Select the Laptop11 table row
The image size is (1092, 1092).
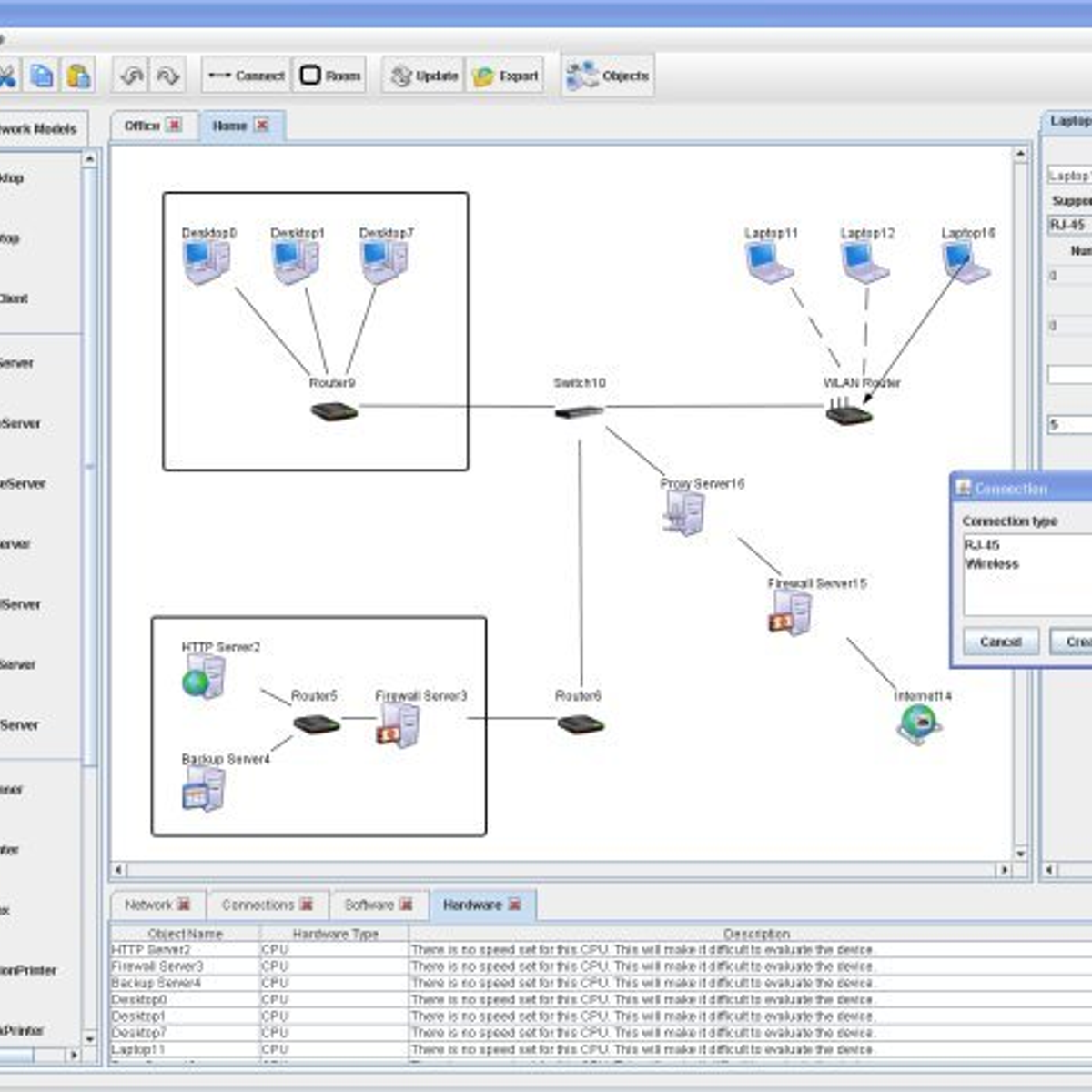pyautogui.click(x=601, y=1049)
